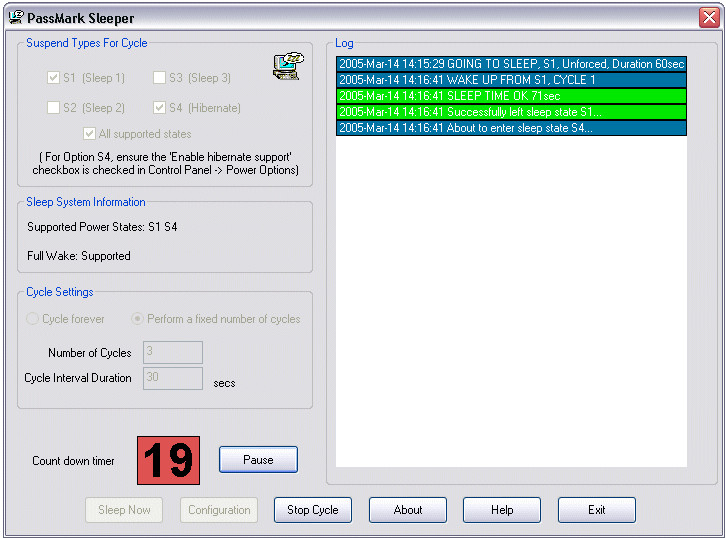Viewport: 726px width, 538px height.
Task: Stop the running sleep cycle
Action: [313, 510]
